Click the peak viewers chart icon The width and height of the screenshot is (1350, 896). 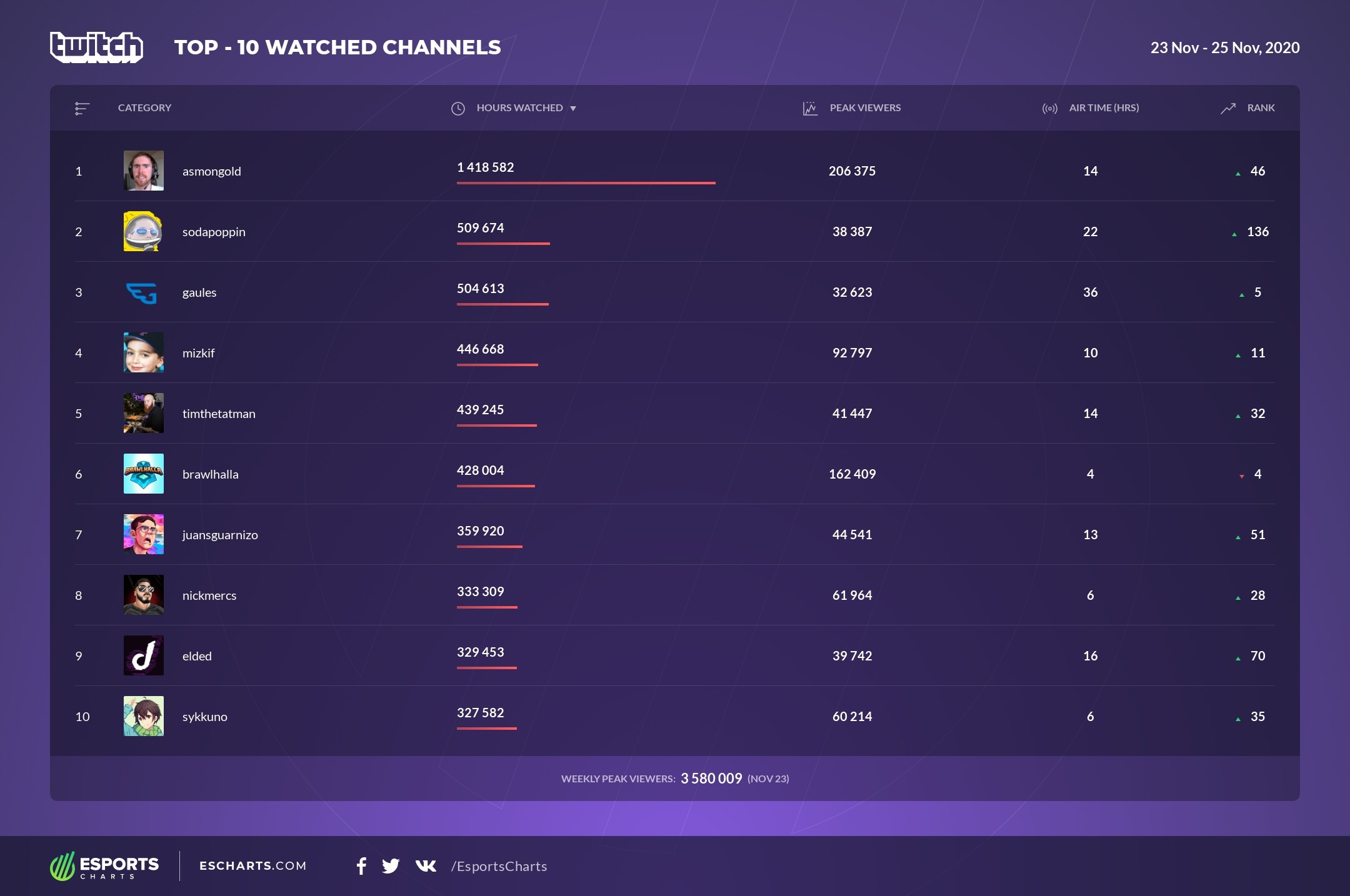(810, 108)
